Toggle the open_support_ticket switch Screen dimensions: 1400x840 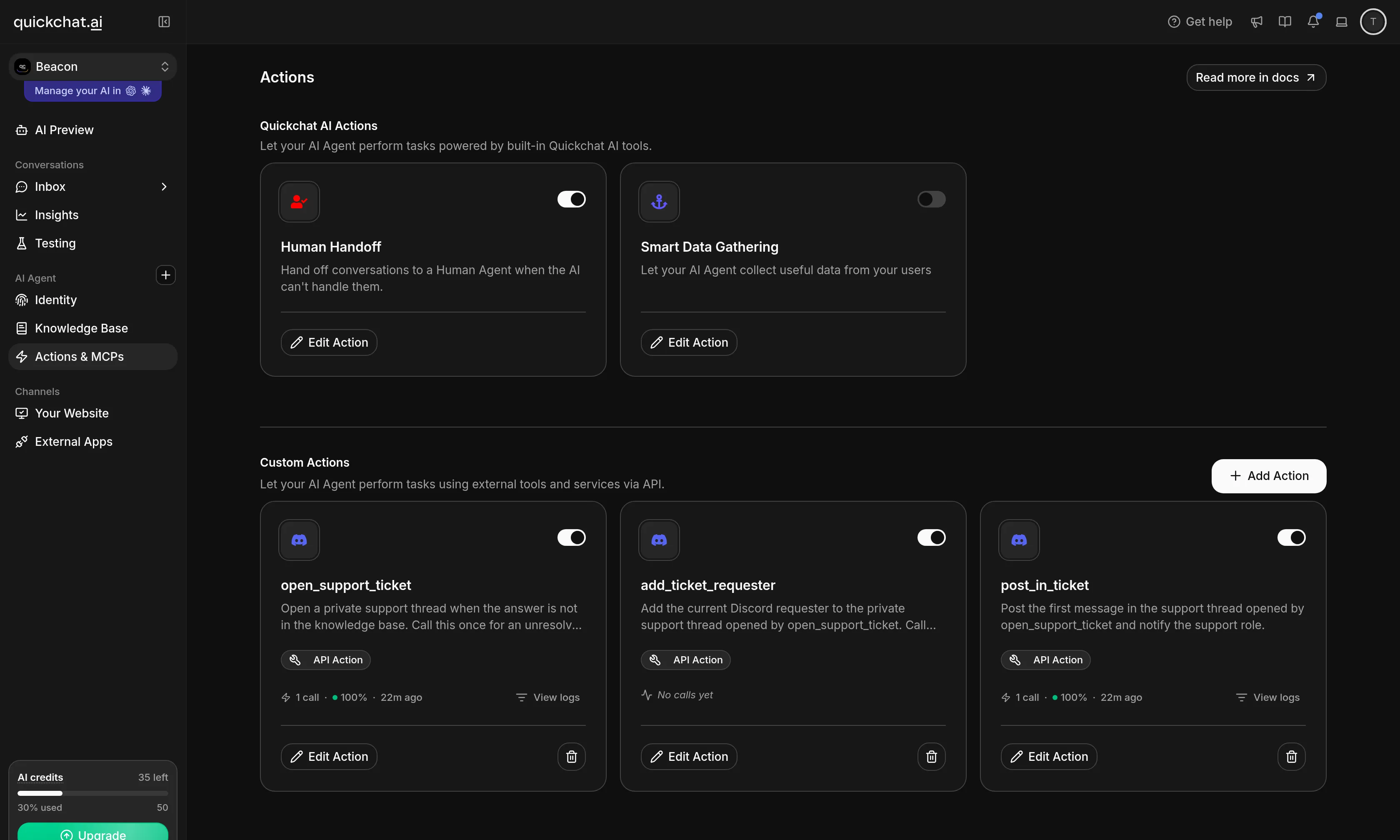coord(572,538)
